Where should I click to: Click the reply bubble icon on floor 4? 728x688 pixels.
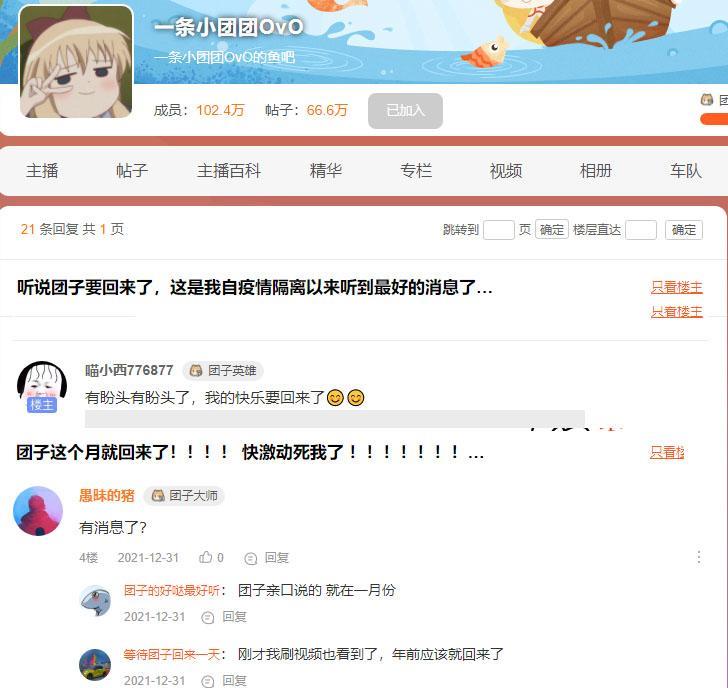251,558
